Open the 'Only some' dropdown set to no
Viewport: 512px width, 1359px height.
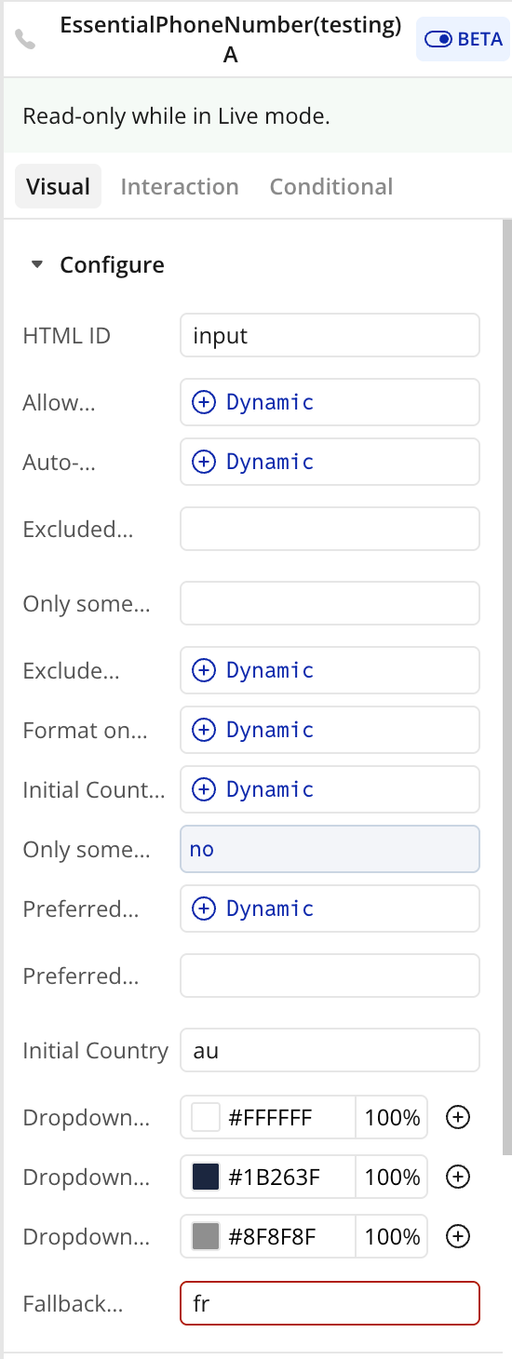click(330, 849)
